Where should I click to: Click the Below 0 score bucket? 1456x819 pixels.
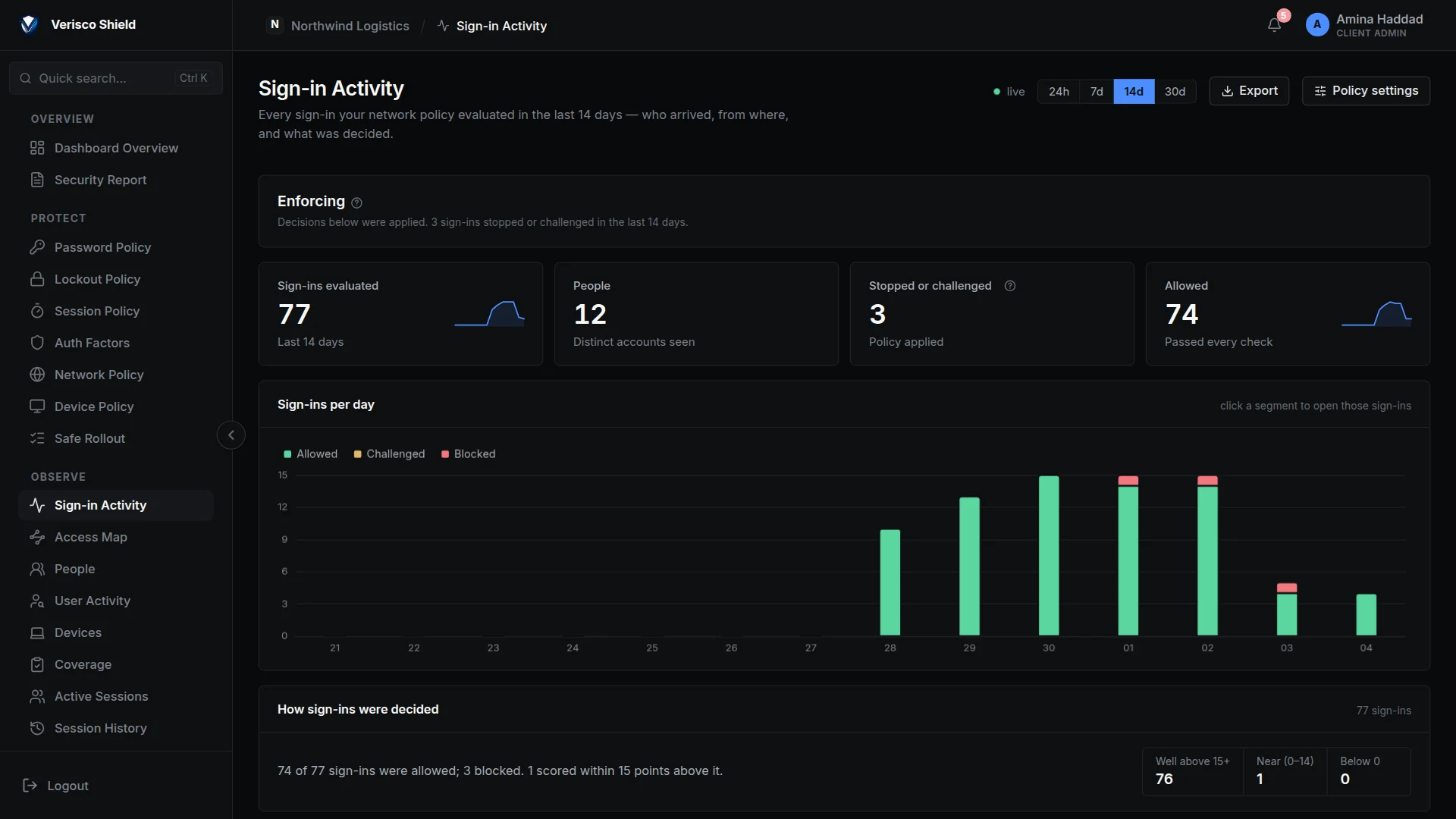1369,771
